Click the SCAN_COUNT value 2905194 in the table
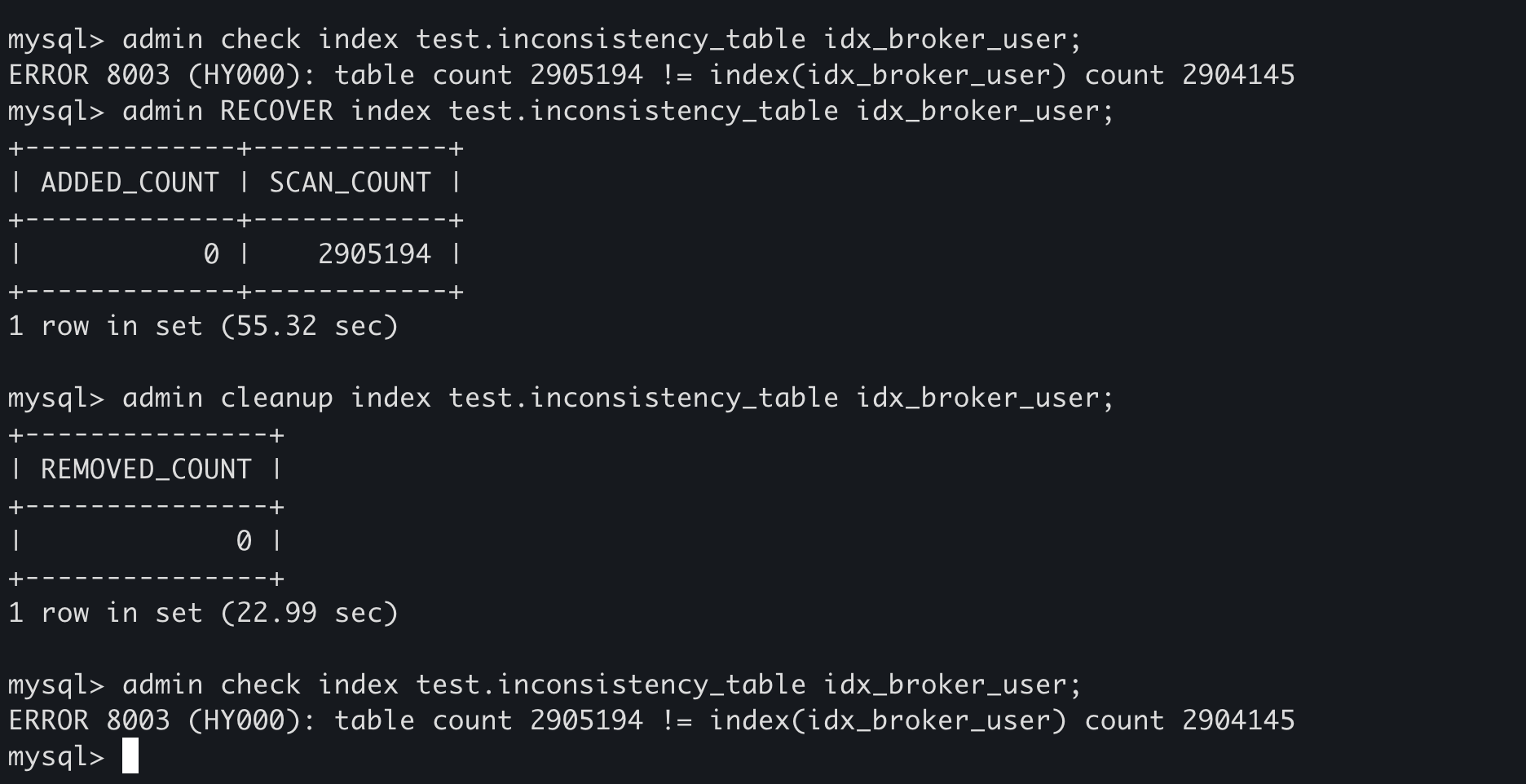Screen dimensions: 1526x784 pyautogui.click(x=374, y=254)
